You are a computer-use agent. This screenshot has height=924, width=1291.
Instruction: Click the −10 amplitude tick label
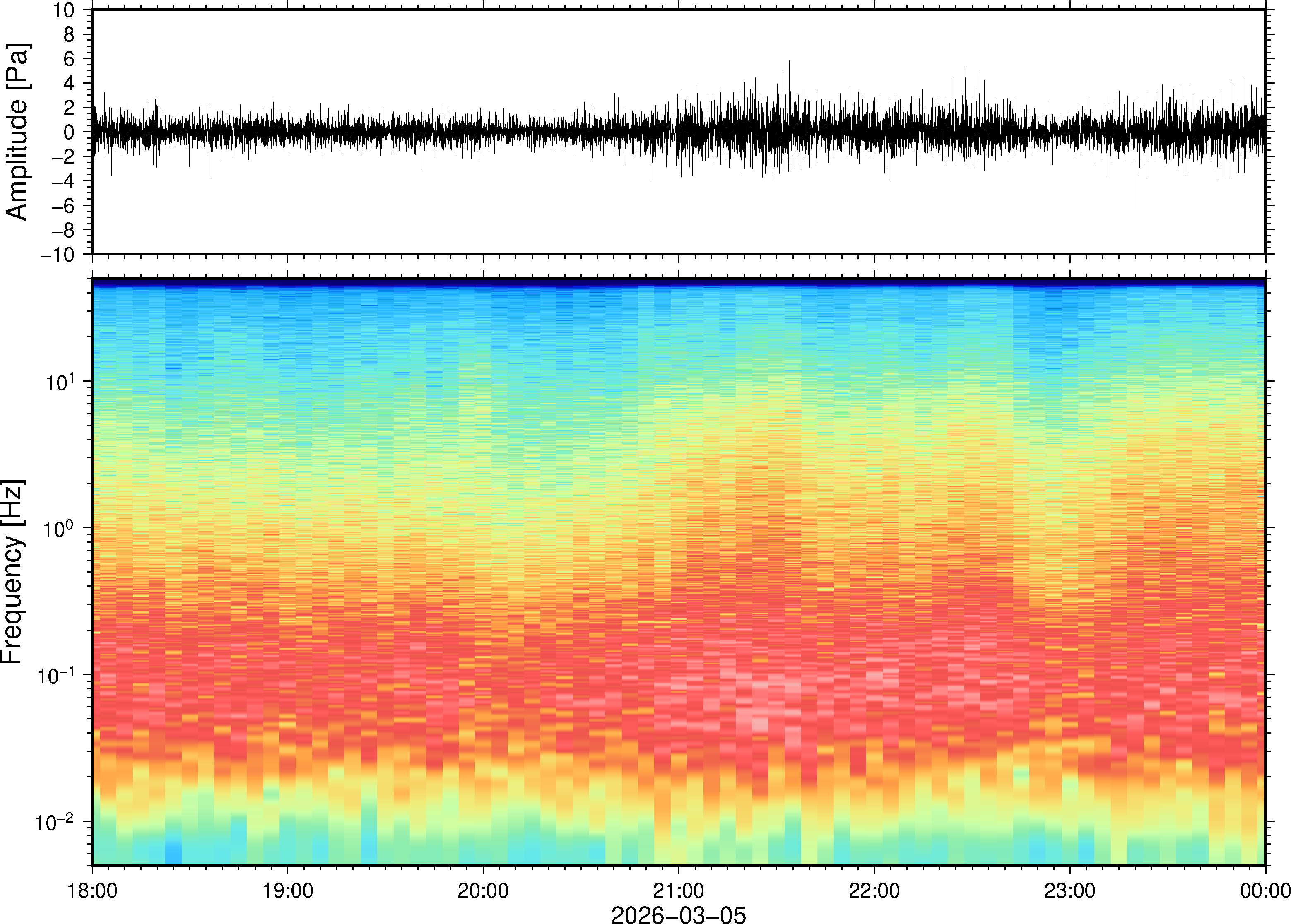click(58, 254)
